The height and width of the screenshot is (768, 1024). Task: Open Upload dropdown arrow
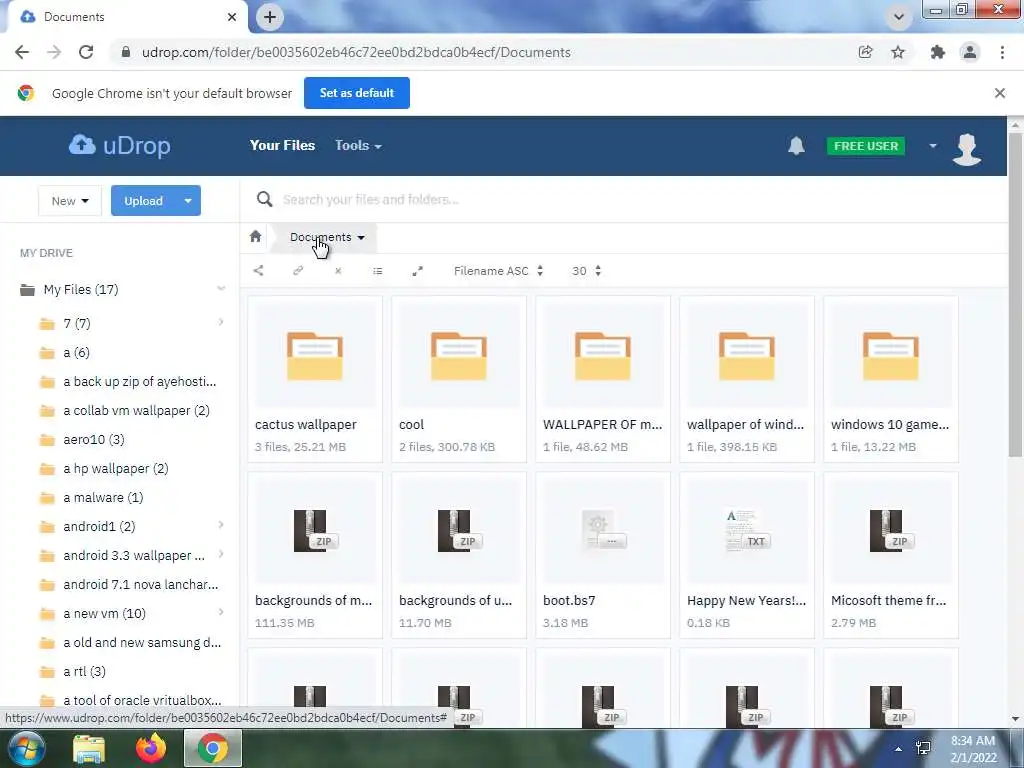click(188, 200)
